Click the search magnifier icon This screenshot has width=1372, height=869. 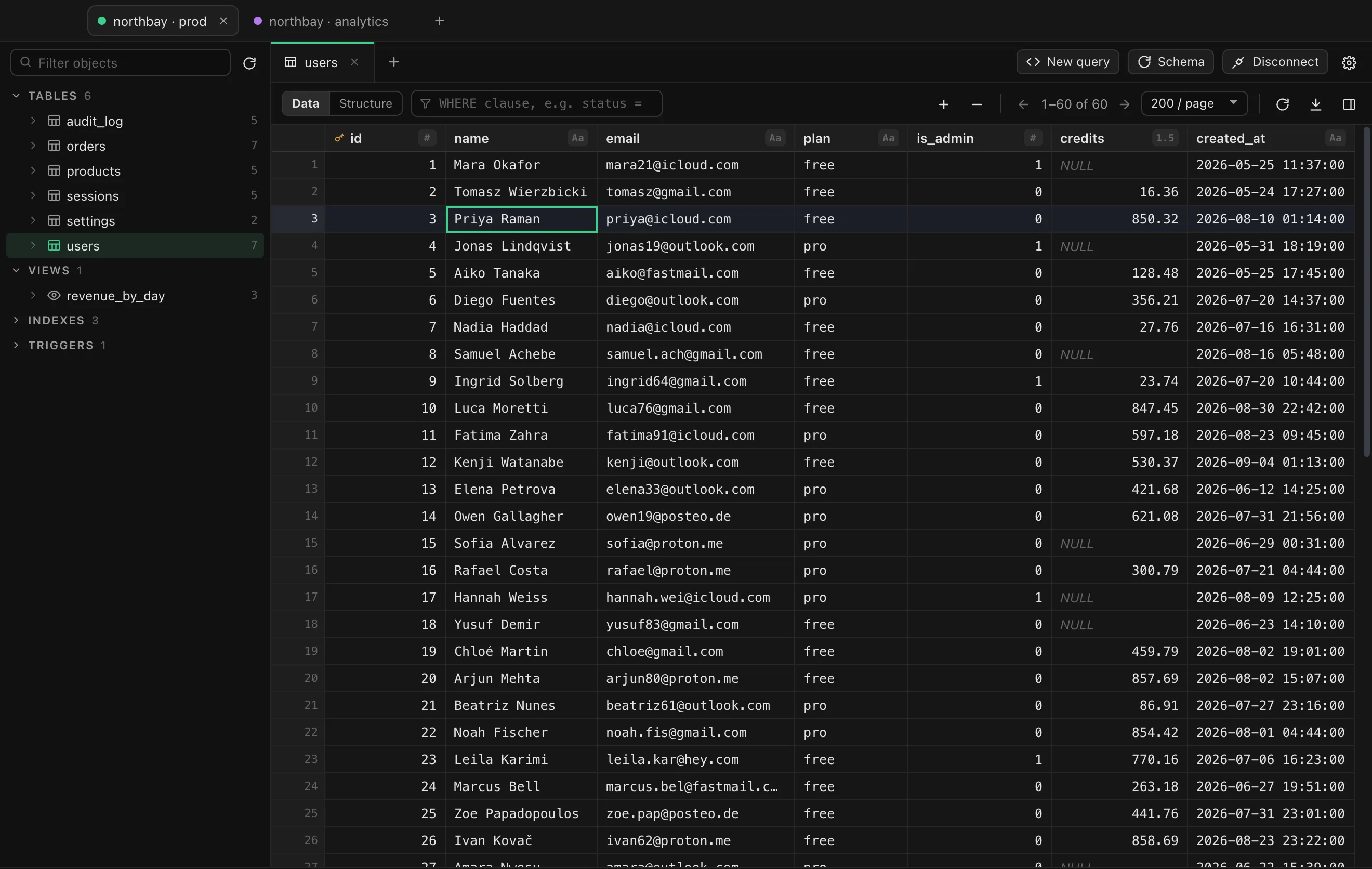coord(25,62)
